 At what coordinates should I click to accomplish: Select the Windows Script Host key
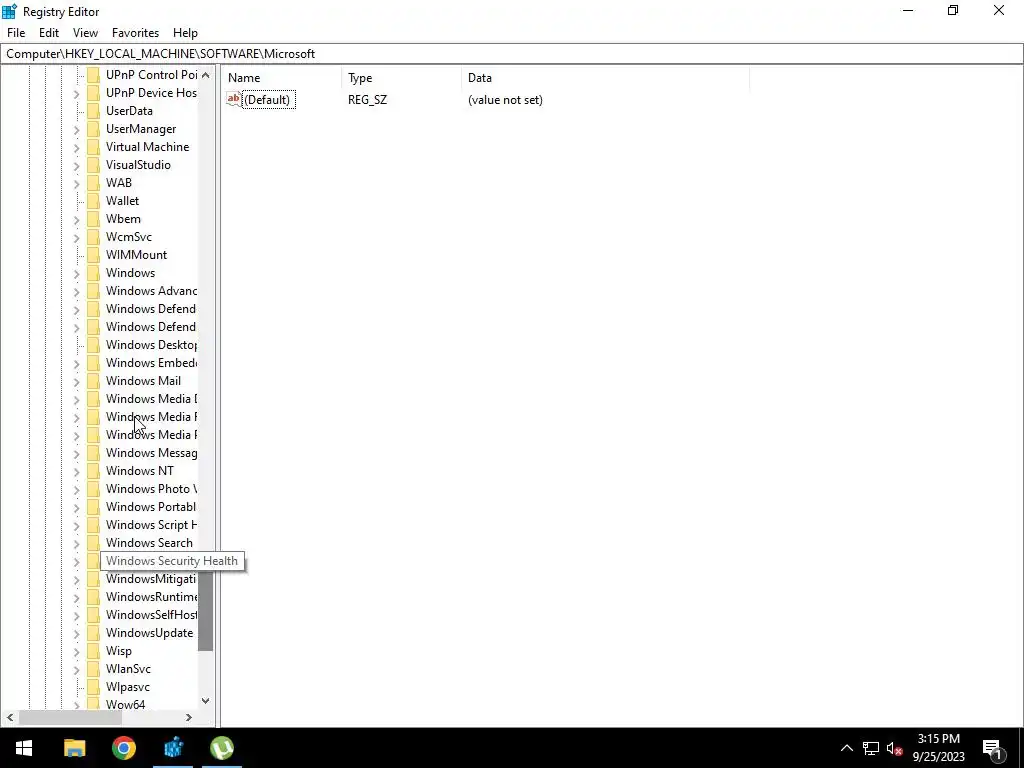(152, 524)
